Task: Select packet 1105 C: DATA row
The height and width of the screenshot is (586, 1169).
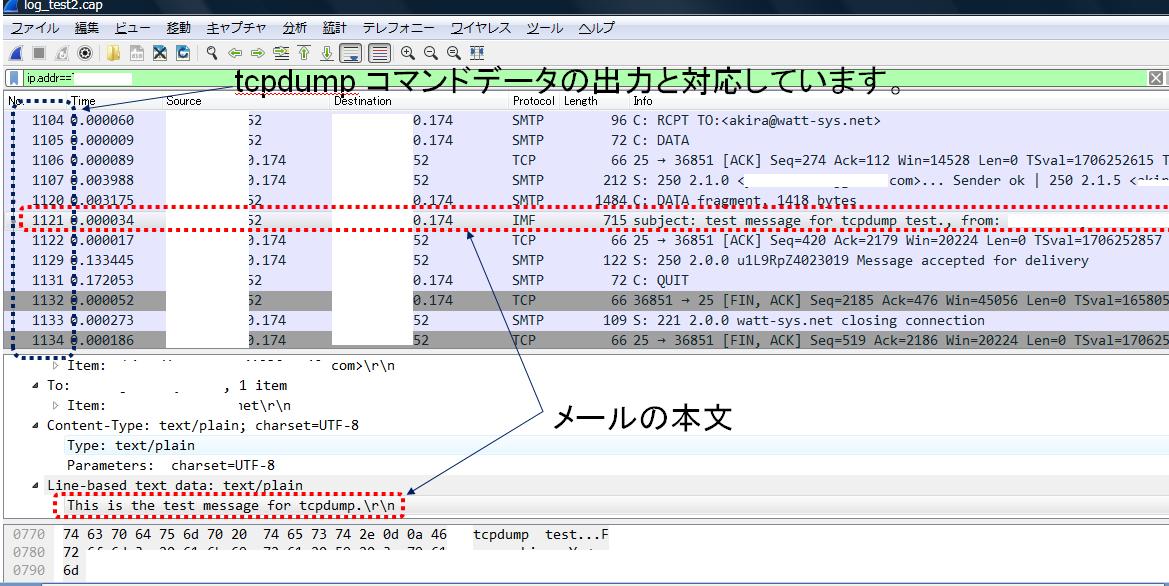Action: (x=585, y=140)
